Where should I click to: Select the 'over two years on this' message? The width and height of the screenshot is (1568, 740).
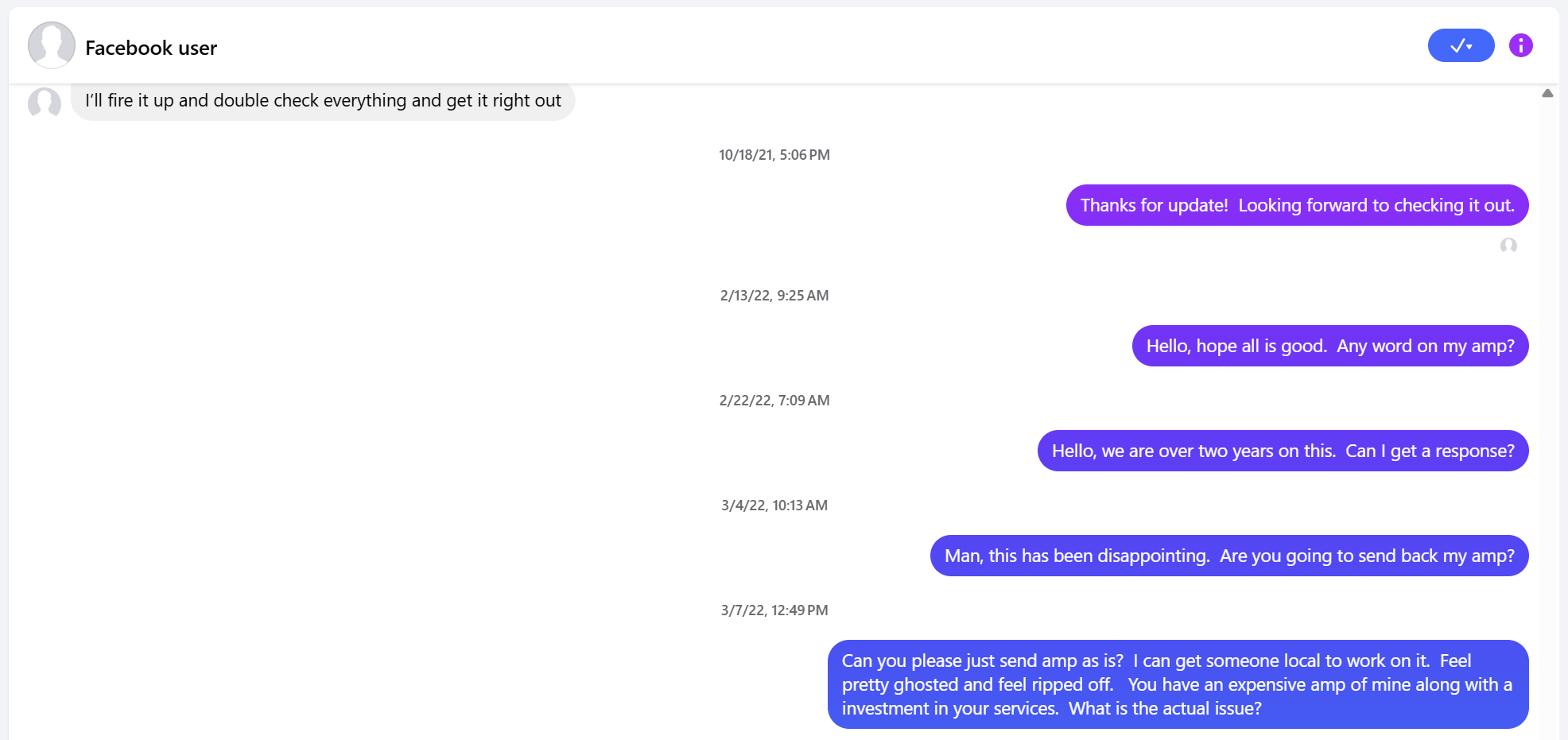(x=1282, y=451)
